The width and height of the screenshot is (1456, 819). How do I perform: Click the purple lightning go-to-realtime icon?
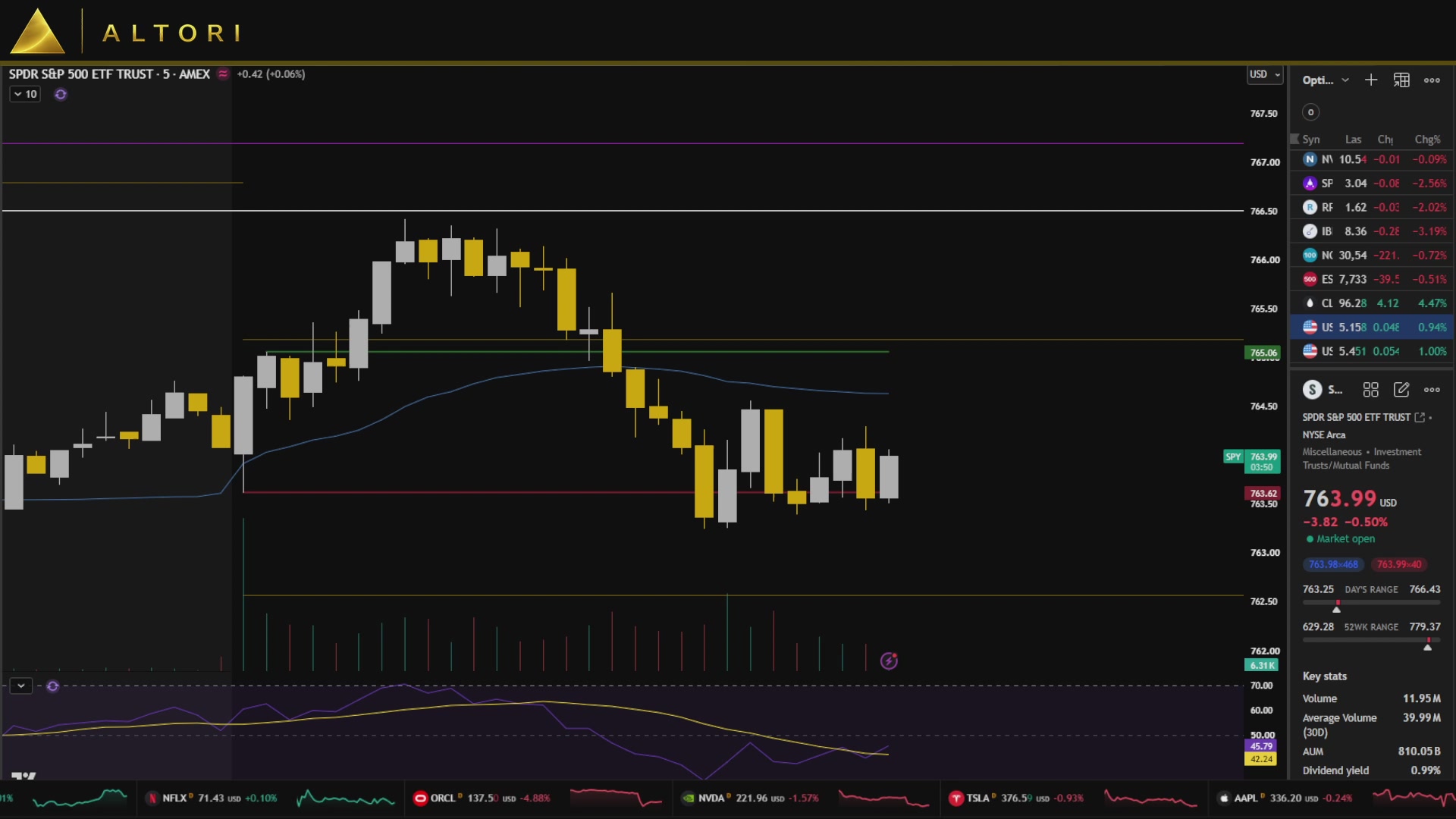click(889, 661)
